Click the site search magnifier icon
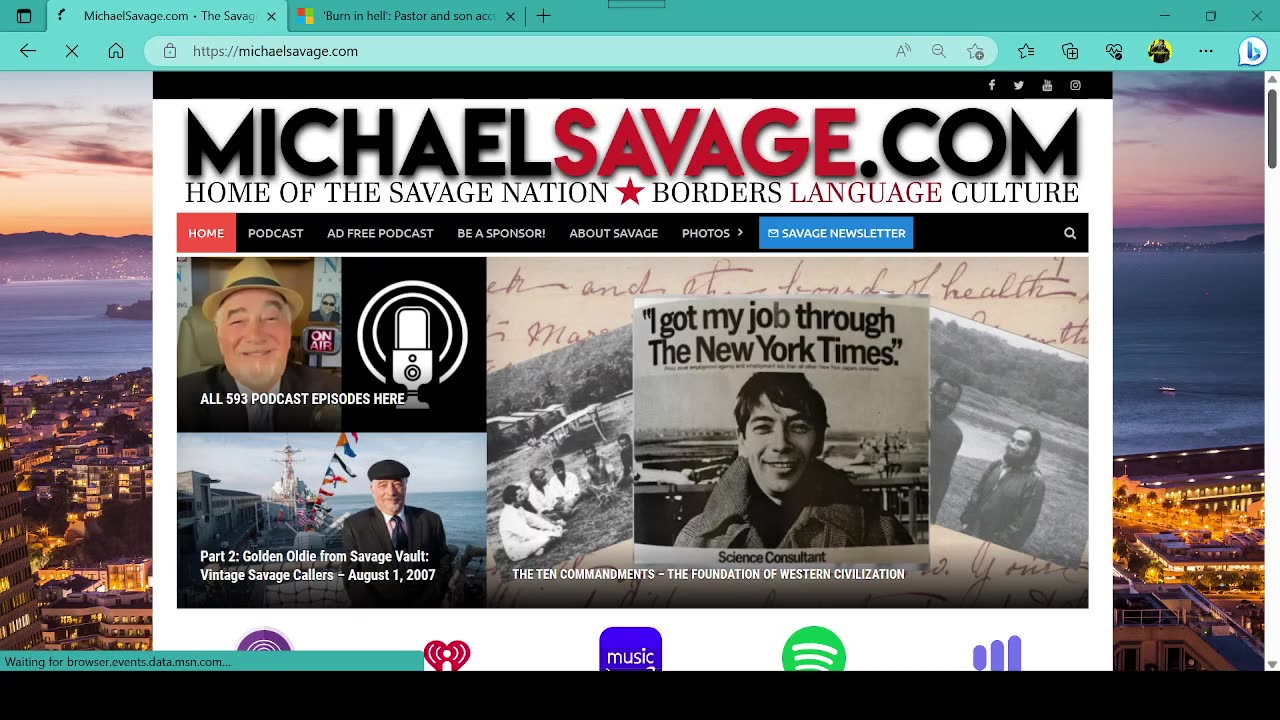 [x=1070, y=233]
